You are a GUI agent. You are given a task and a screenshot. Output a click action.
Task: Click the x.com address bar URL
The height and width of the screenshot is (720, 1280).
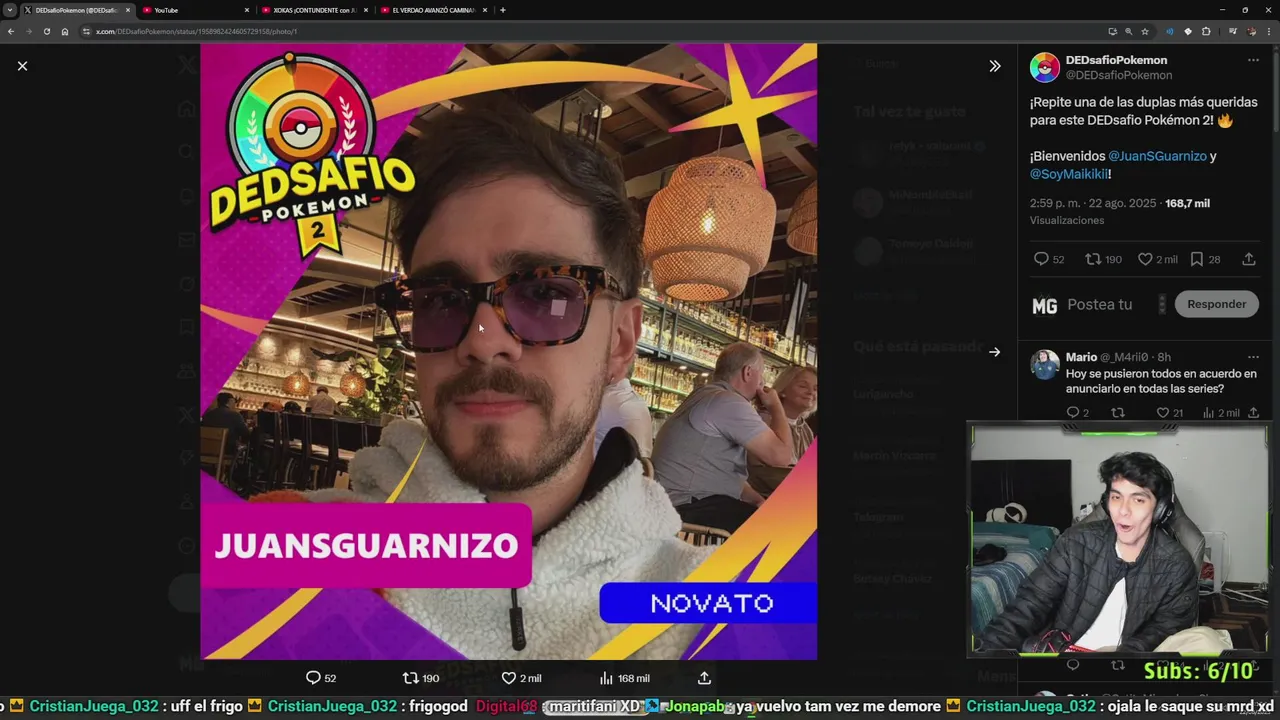click(196, 31)
